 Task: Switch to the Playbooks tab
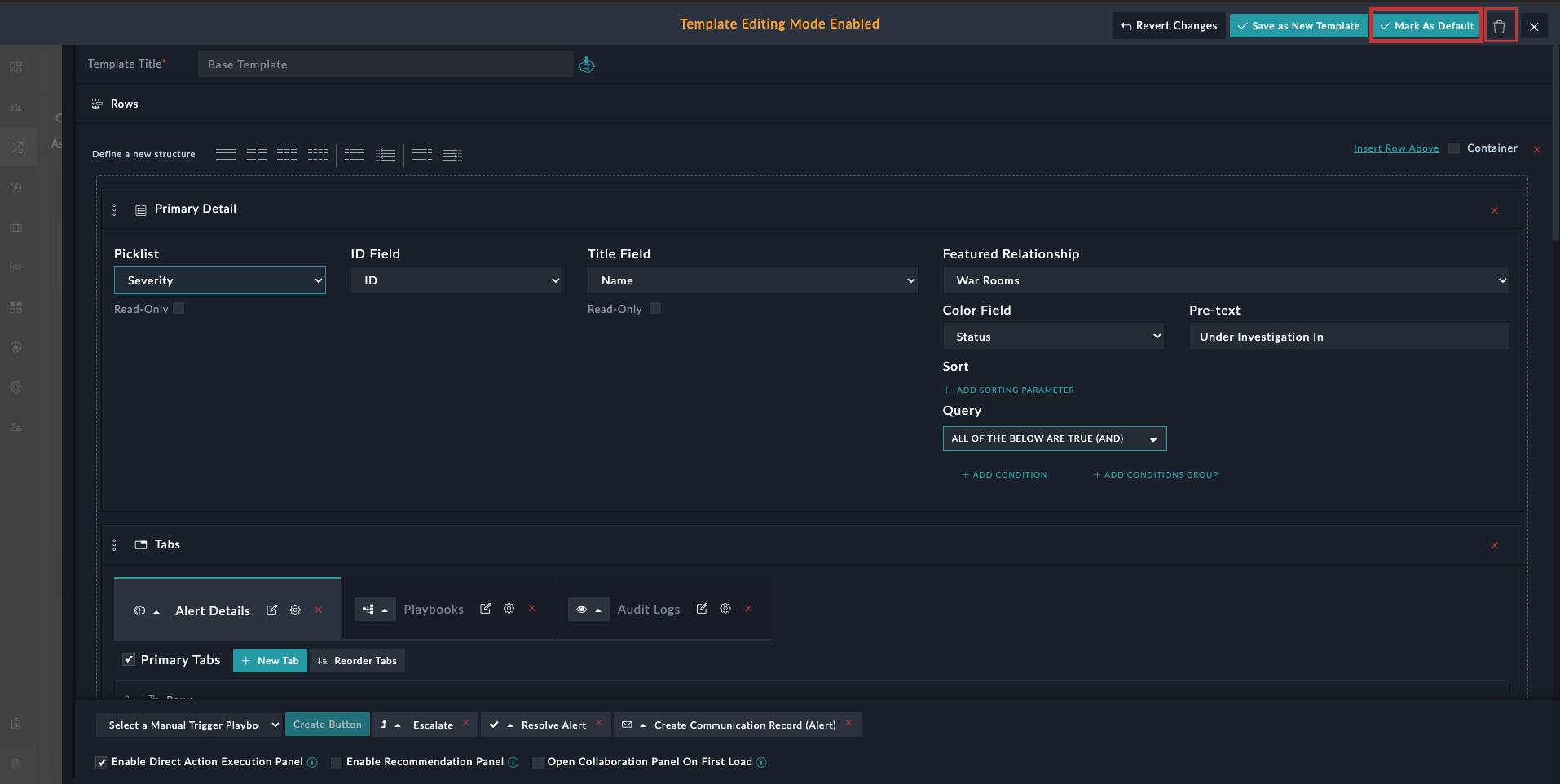434,609
